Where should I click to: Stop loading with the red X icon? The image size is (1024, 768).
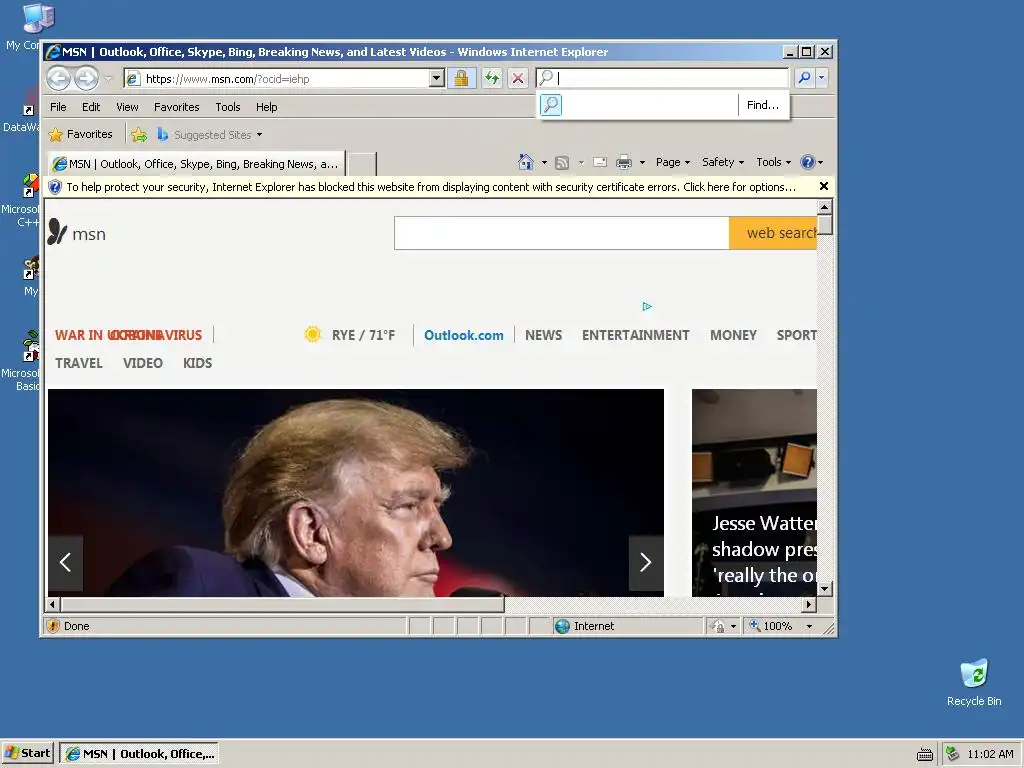(x=518, y=78)
